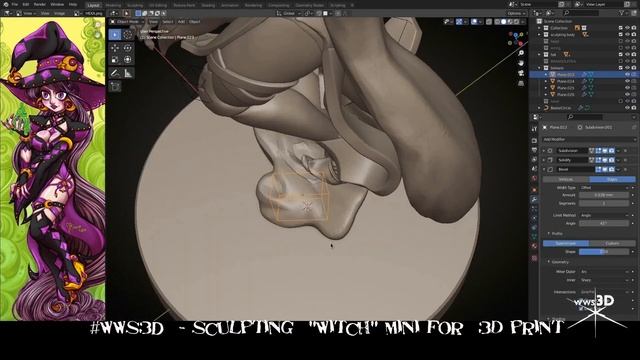Open the Modifier properties wrench tab
Viewport: 640px width, 360px height.
[x=534, y=199]
